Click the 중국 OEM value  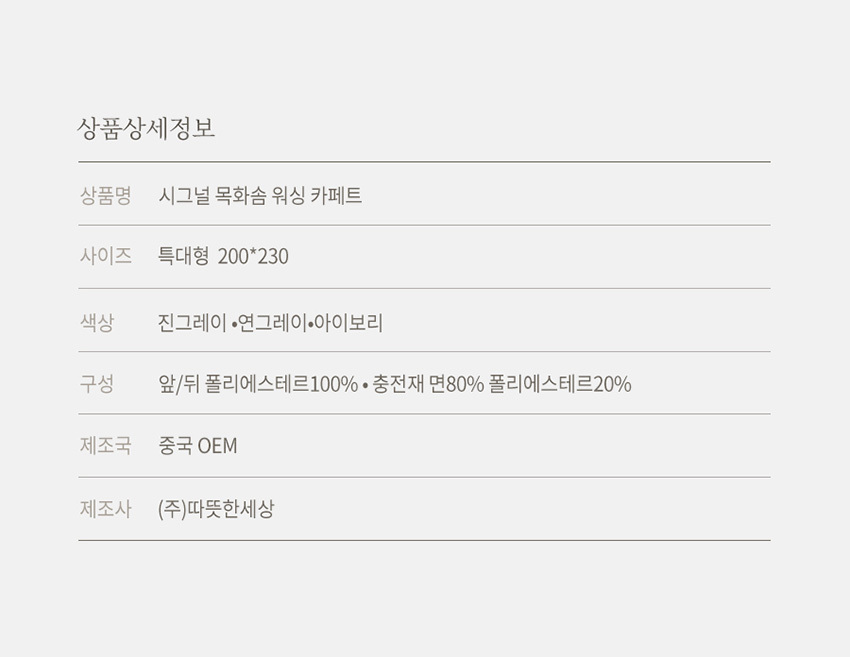(198, 446)
